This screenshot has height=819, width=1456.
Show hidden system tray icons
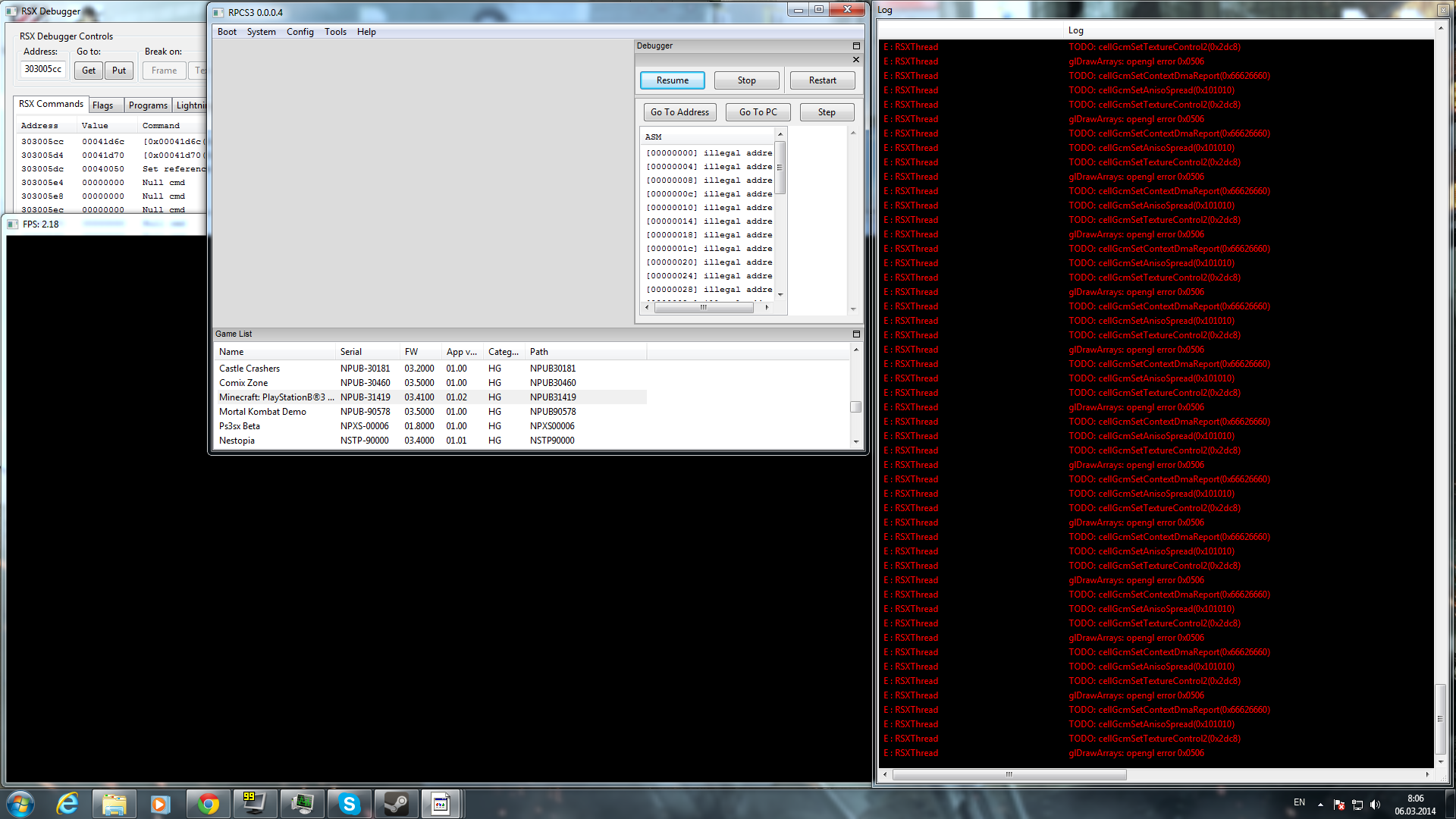tap(1320, 804)
